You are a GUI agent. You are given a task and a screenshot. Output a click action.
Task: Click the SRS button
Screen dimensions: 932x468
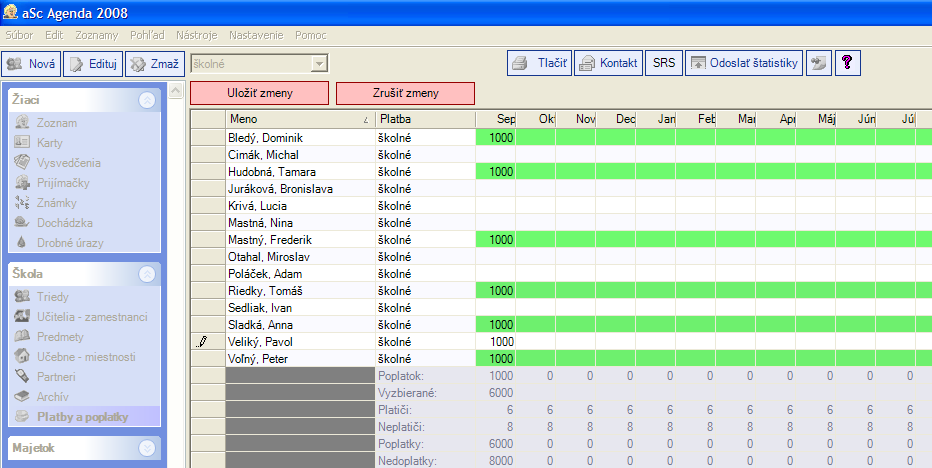tap(664, 63)
